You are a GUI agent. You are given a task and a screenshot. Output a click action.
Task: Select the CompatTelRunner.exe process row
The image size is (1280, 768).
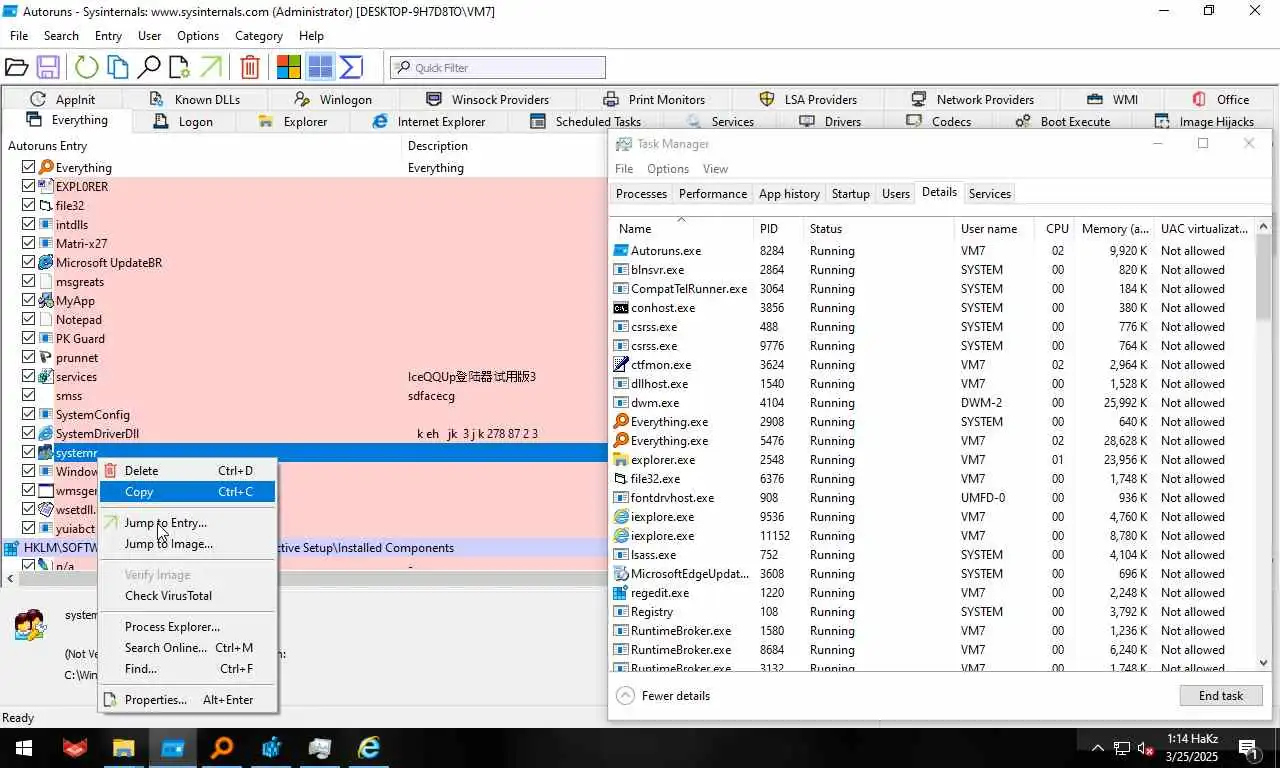tap(932, 289)
